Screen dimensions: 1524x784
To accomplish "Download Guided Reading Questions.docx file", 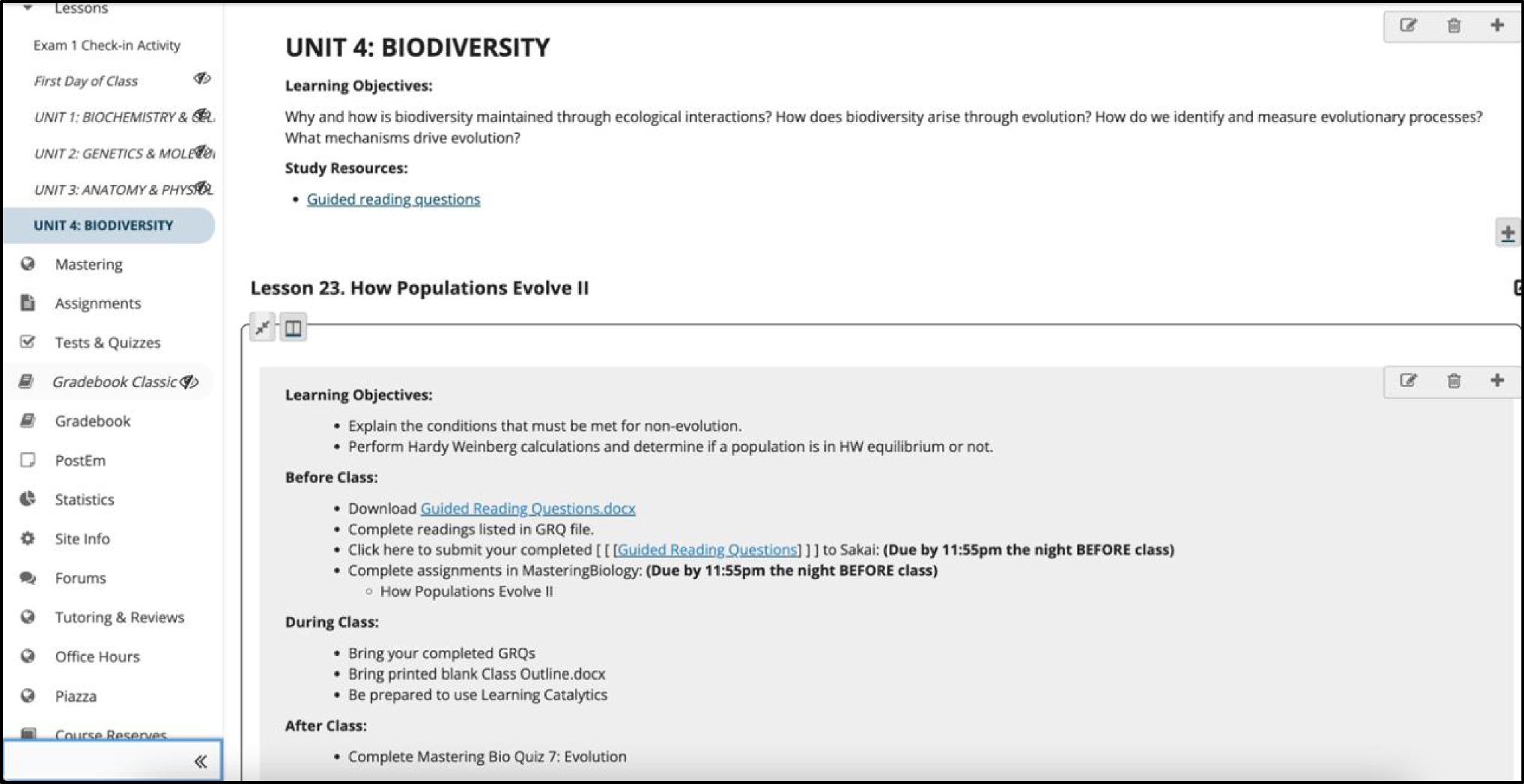I will pos(527,508).
